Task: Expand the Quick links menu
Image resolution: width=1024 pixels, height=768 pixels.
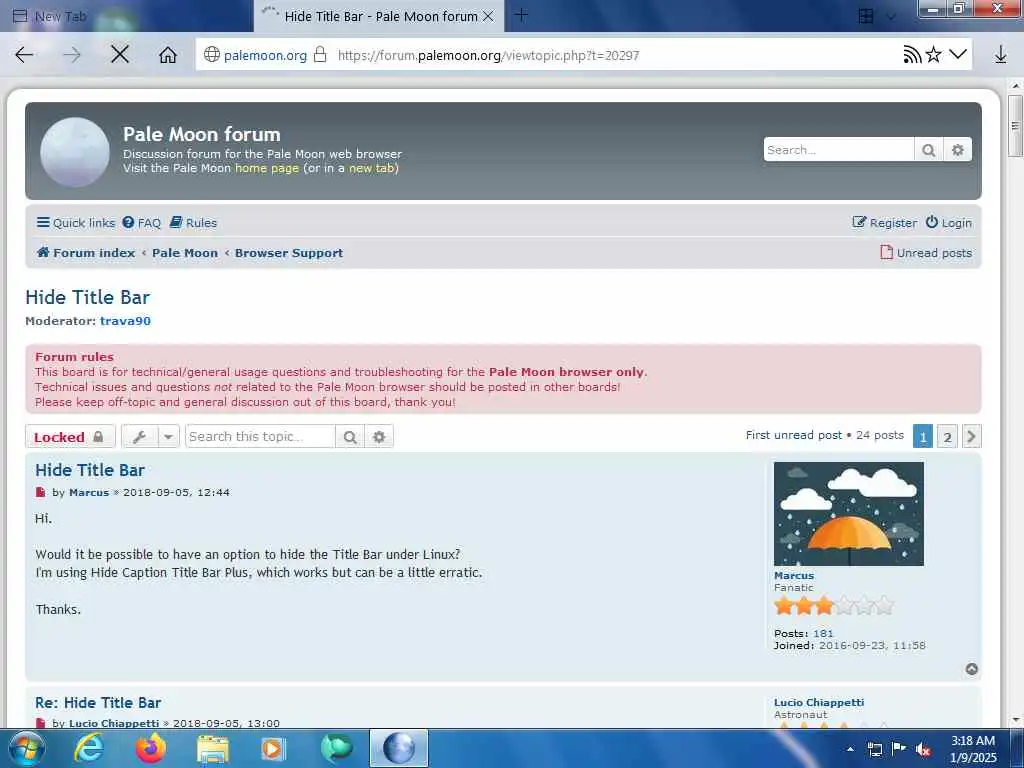Action: [76, 223]
